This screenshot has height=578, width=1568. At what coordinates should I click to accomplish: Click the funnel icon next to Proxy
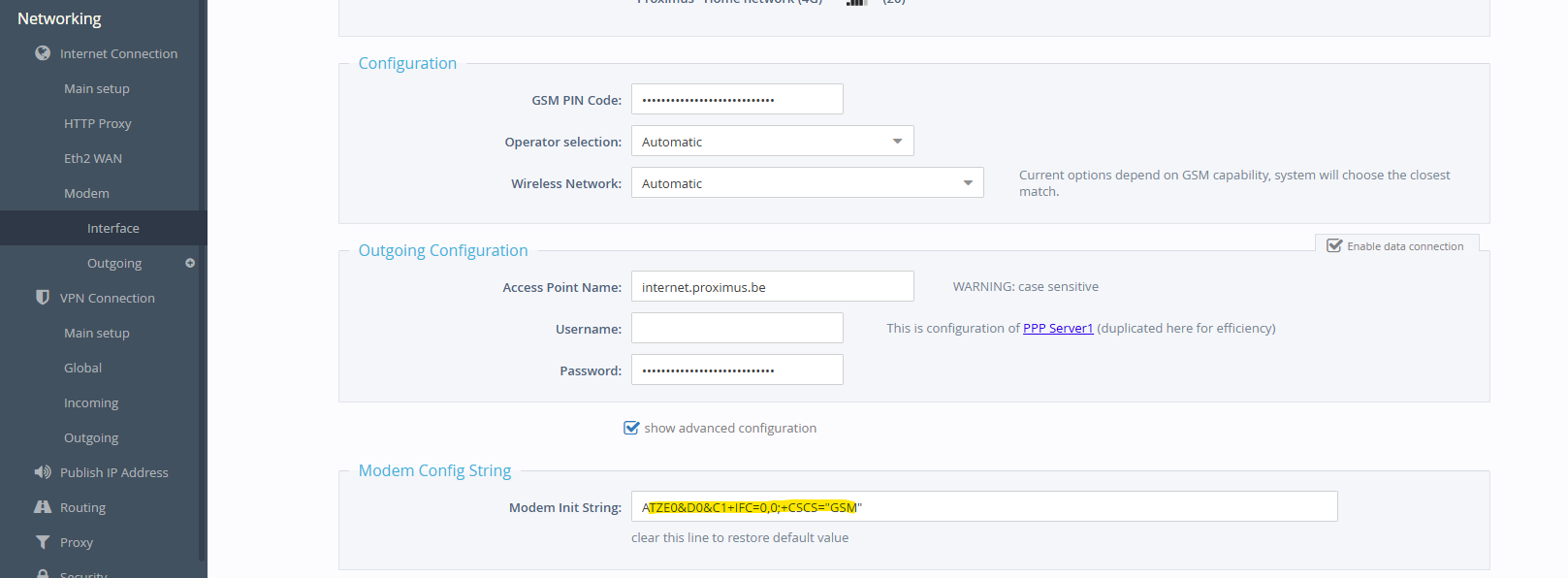point(43,542)
